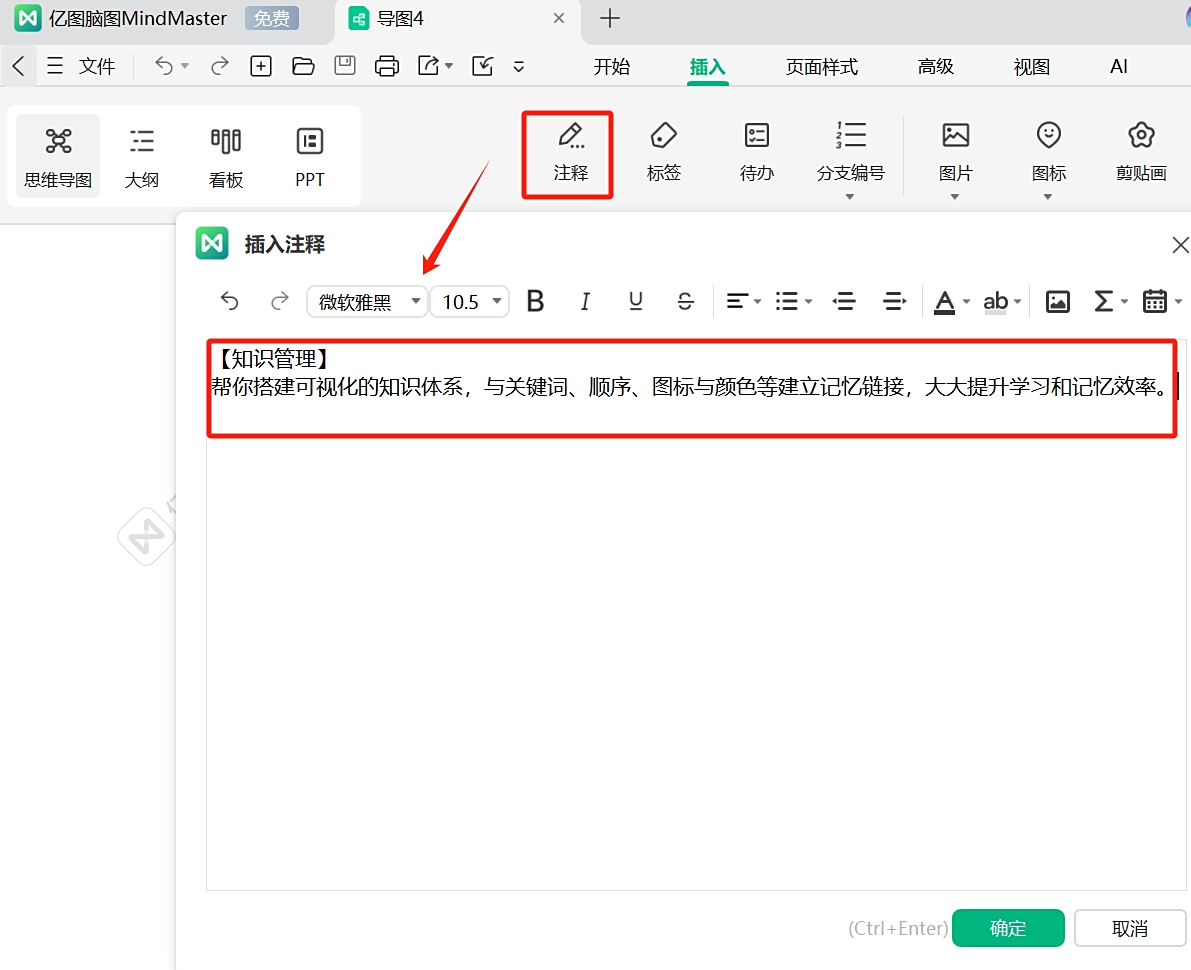Viewport: 1191px width, 970px height.
Task: Switch to the 页面样式 tab
Action: (822, 67)
